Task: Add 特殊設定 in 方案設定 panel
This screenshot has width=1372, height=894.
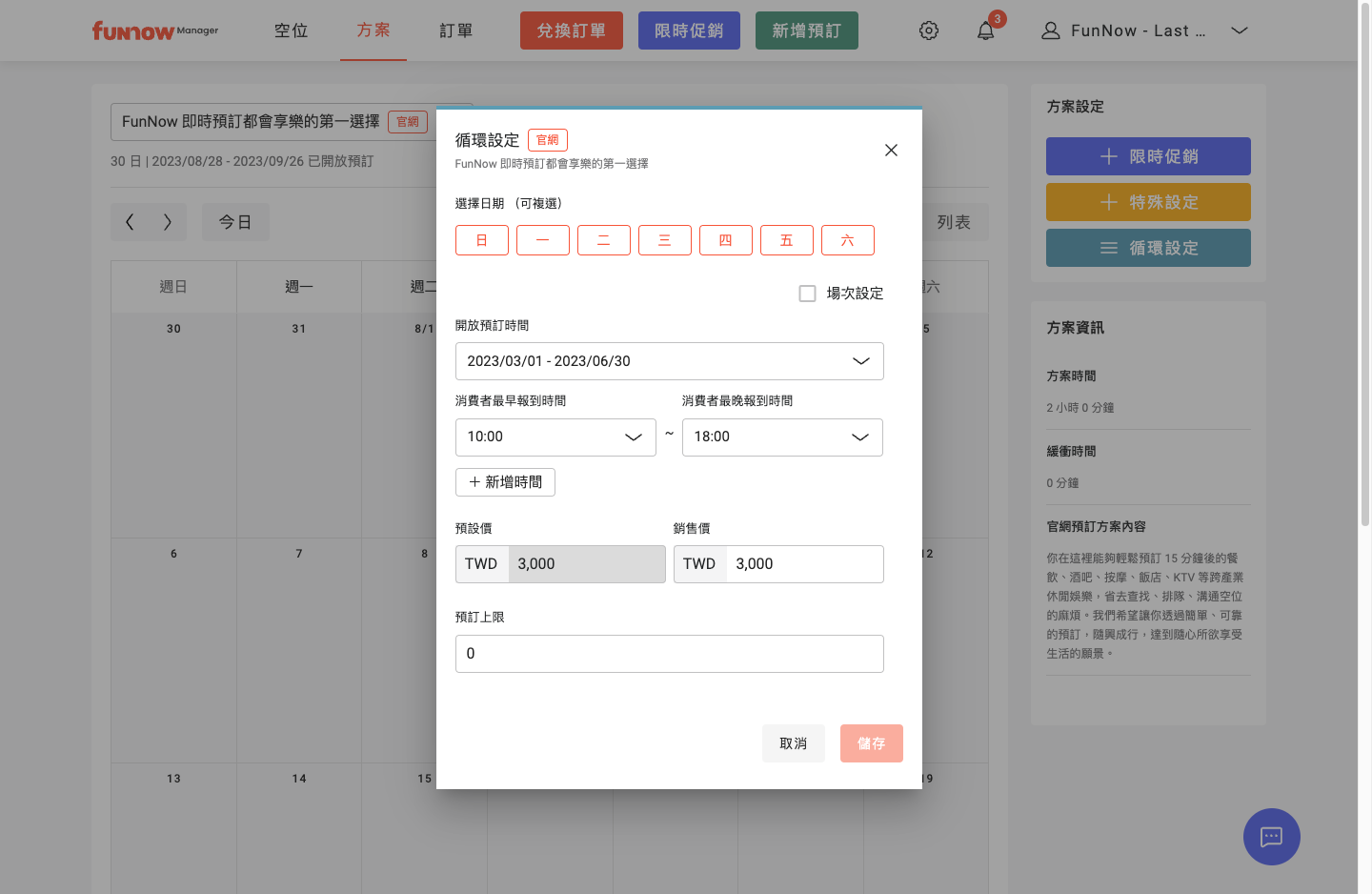Action: tap(1148, 202)
